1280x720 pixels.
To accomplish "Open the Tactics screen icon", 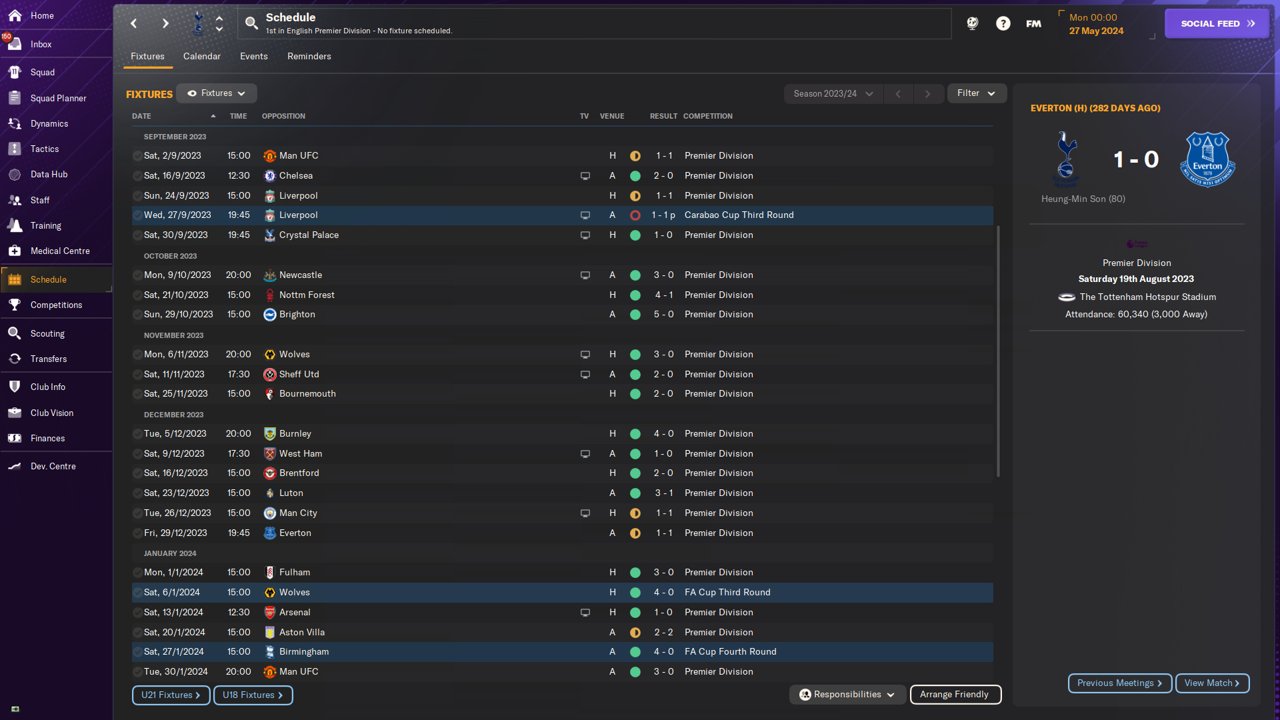I will coord(14,149).
